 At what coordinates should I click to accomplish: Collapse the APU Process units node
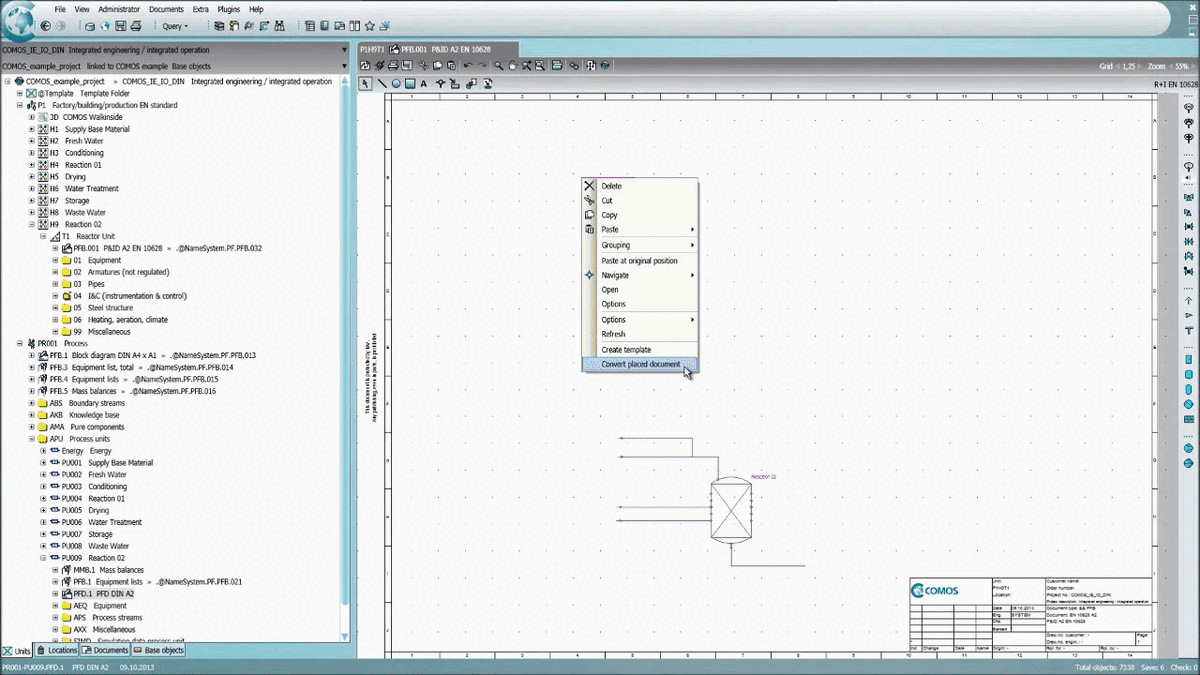(32, 439)
